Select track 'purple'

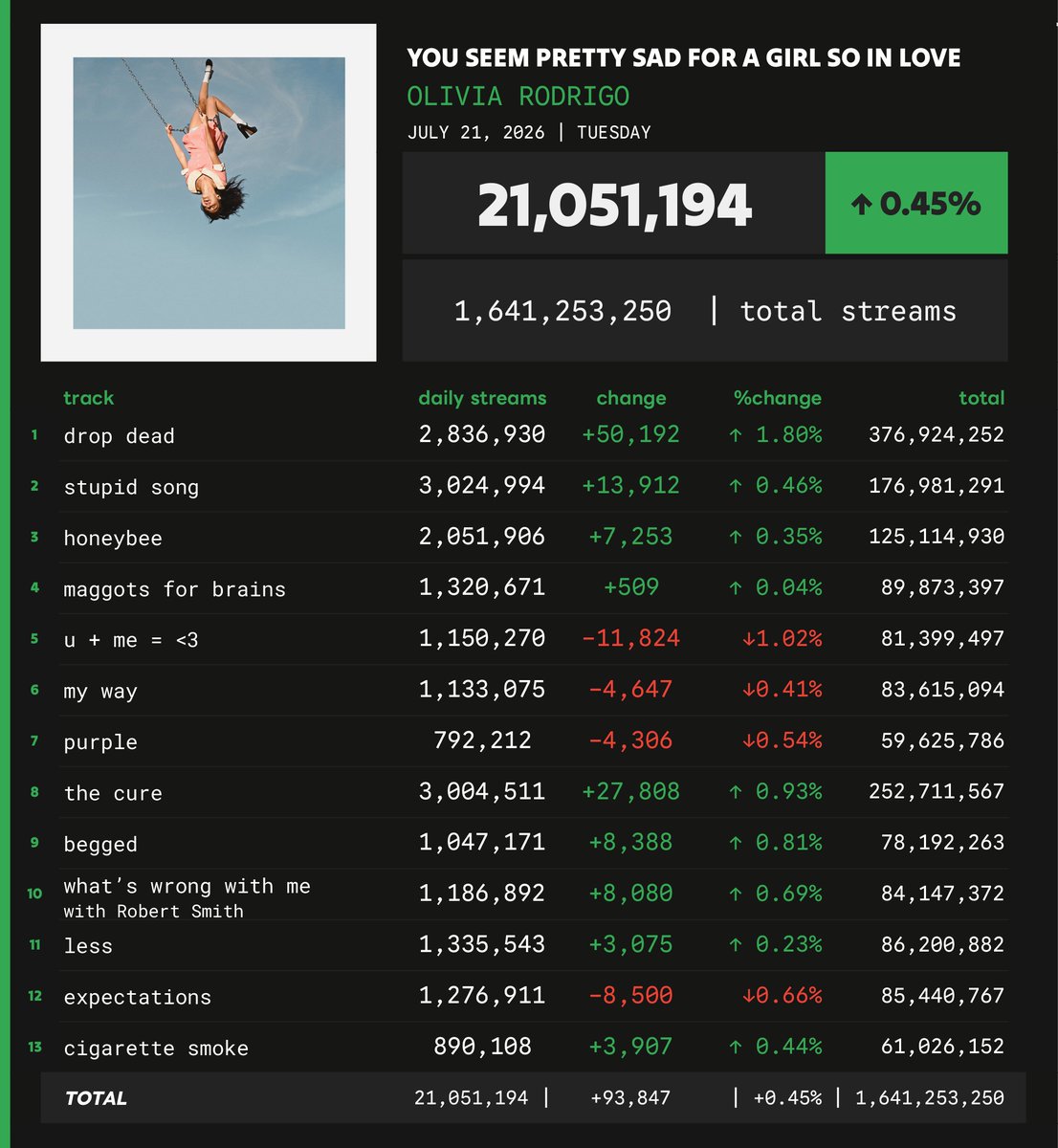coord(100,742)
